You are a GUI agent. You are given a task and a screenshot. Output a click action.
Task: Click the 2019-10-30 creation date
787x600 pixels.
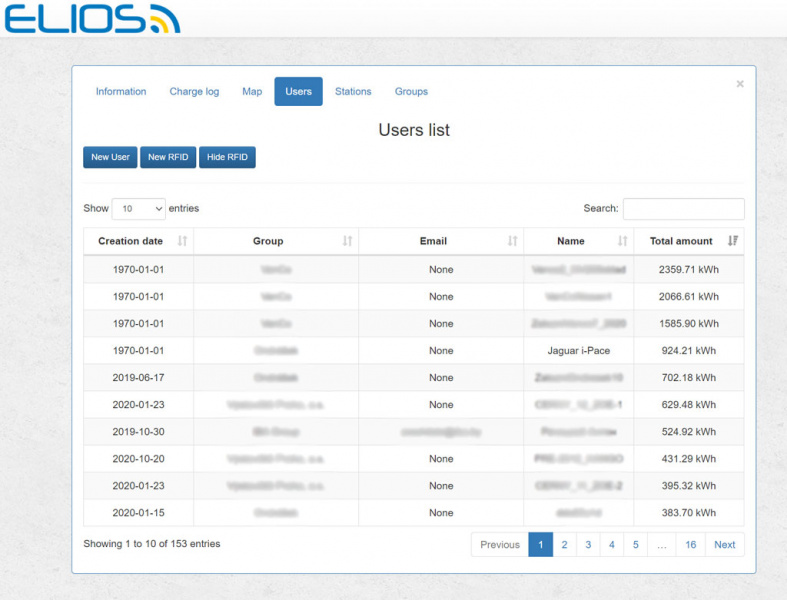coord(139,432)
